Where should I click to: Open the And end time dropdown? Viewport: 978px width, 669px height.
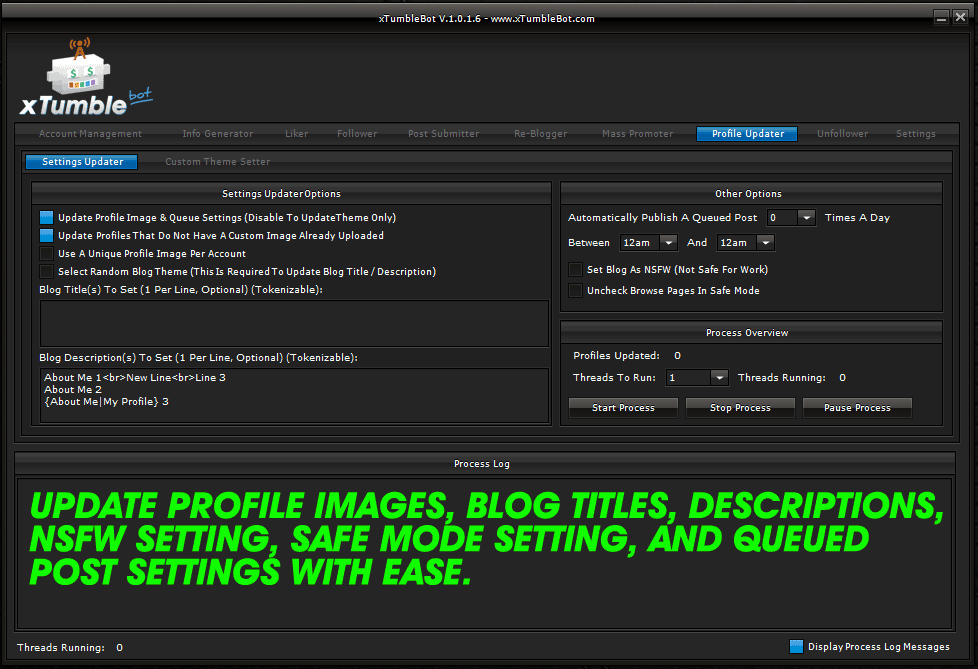pyautogui.click(x=765, y=243)
